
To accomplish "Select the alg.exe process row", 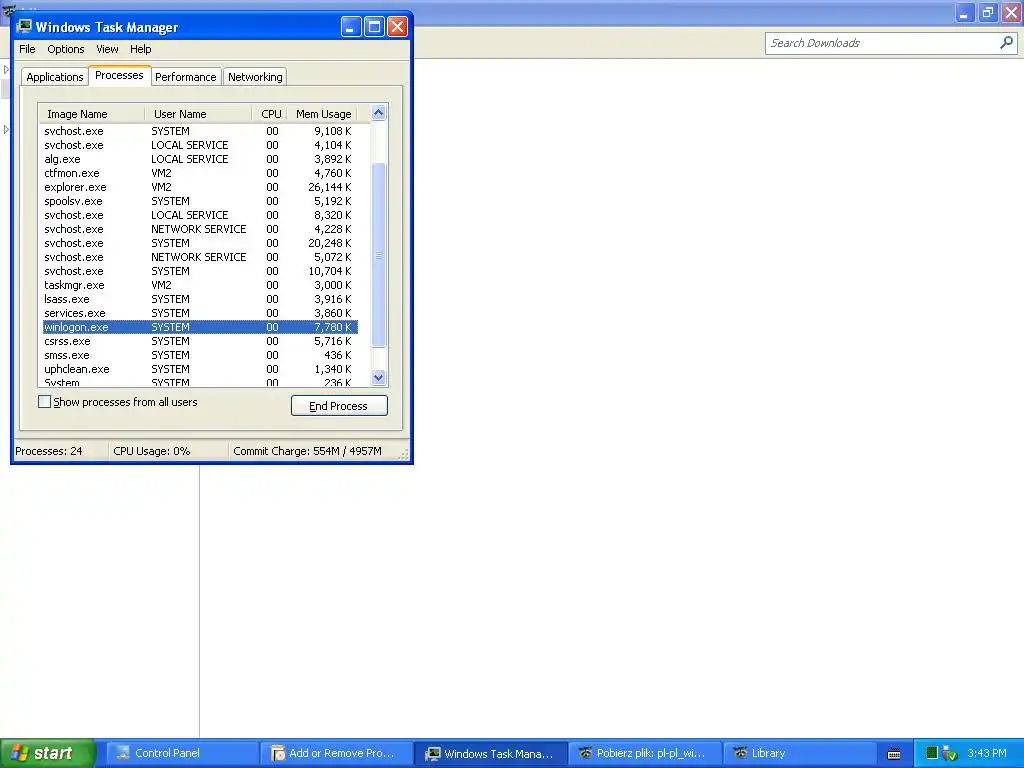I will pyautogui.click(x=200, y=159).
